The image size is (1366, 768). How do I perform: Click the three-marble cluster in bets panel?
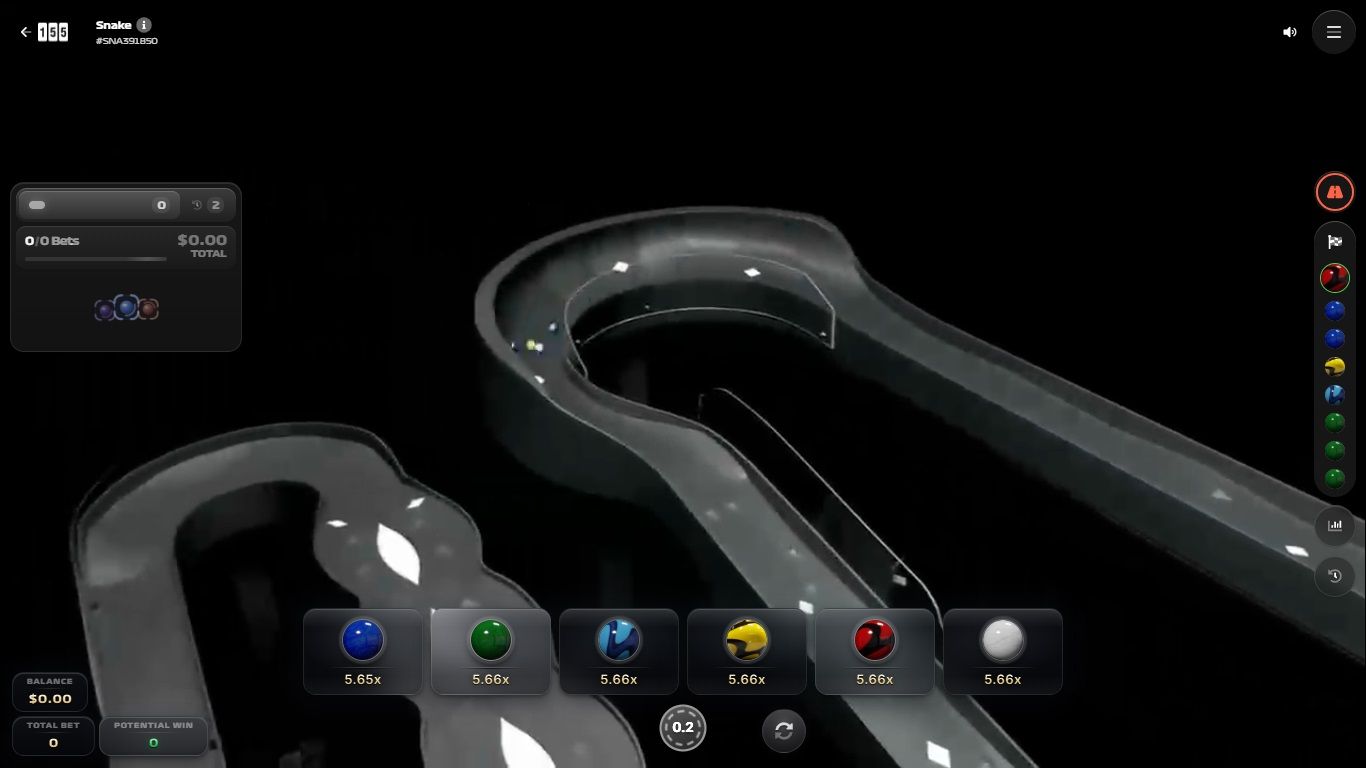(x=126, y=308)
